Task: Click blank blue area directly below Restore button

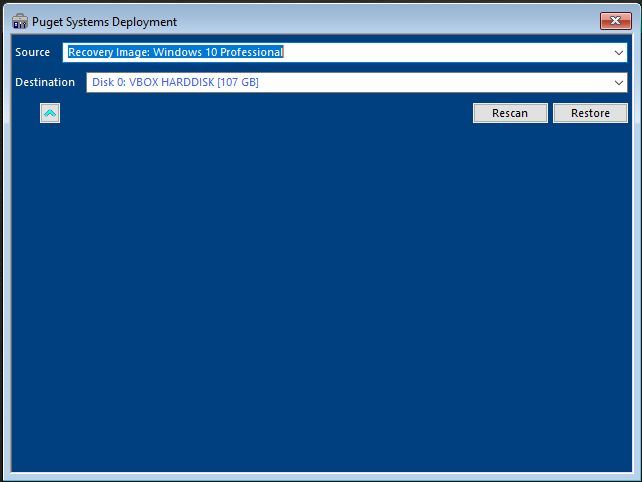Action: tap(590, 150)
